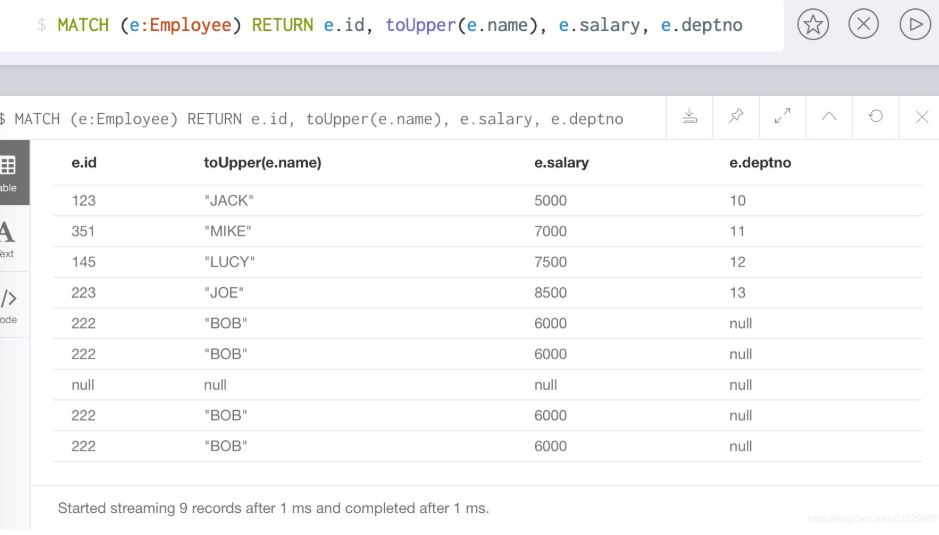
Task: Select the salary cell 7000
Action: pos(550,231)
